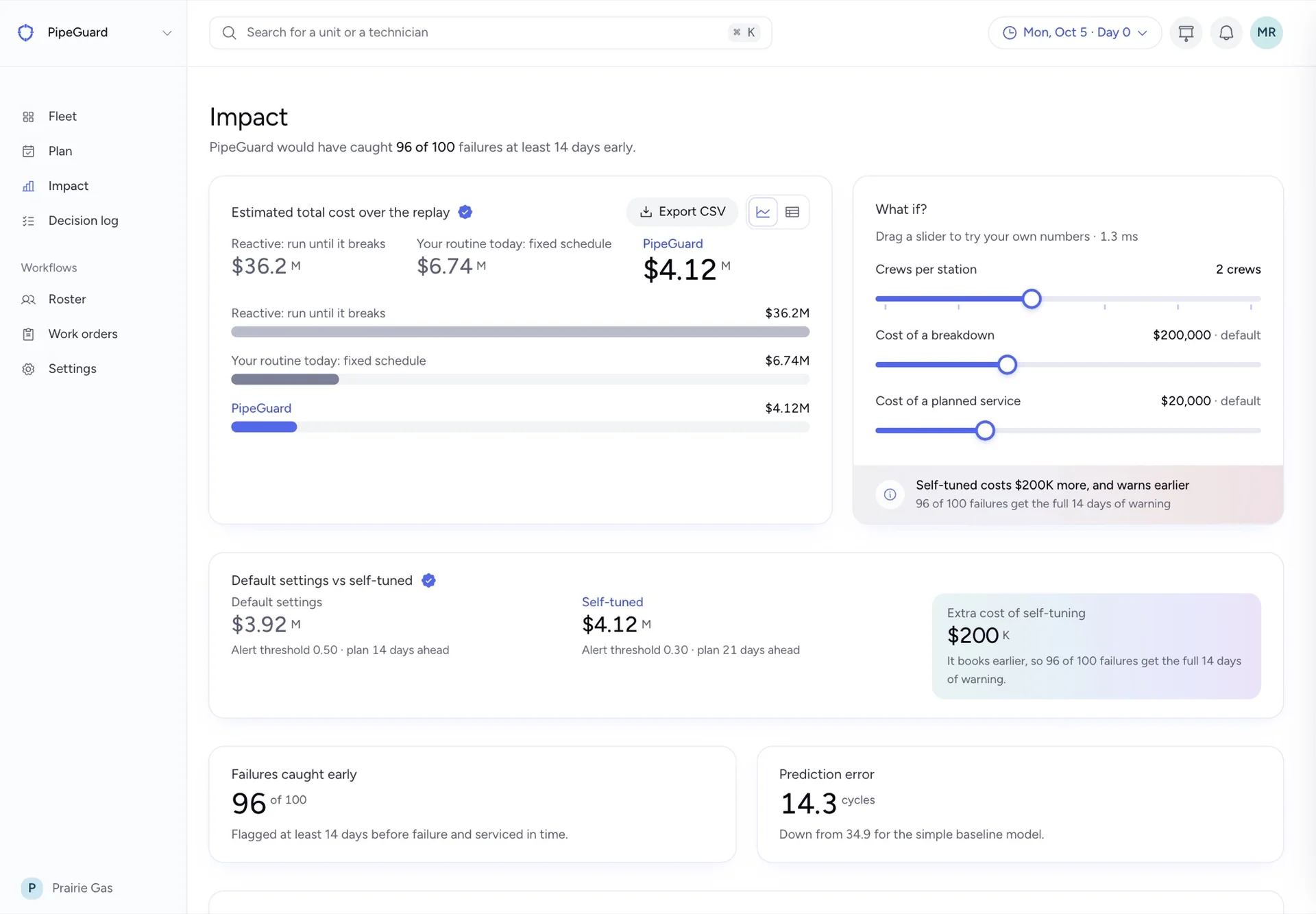The height and width of the screenshot is (914, 1316).
Task: Click the PipeGuard label above $4.12M total
Action: coord(672,244)
